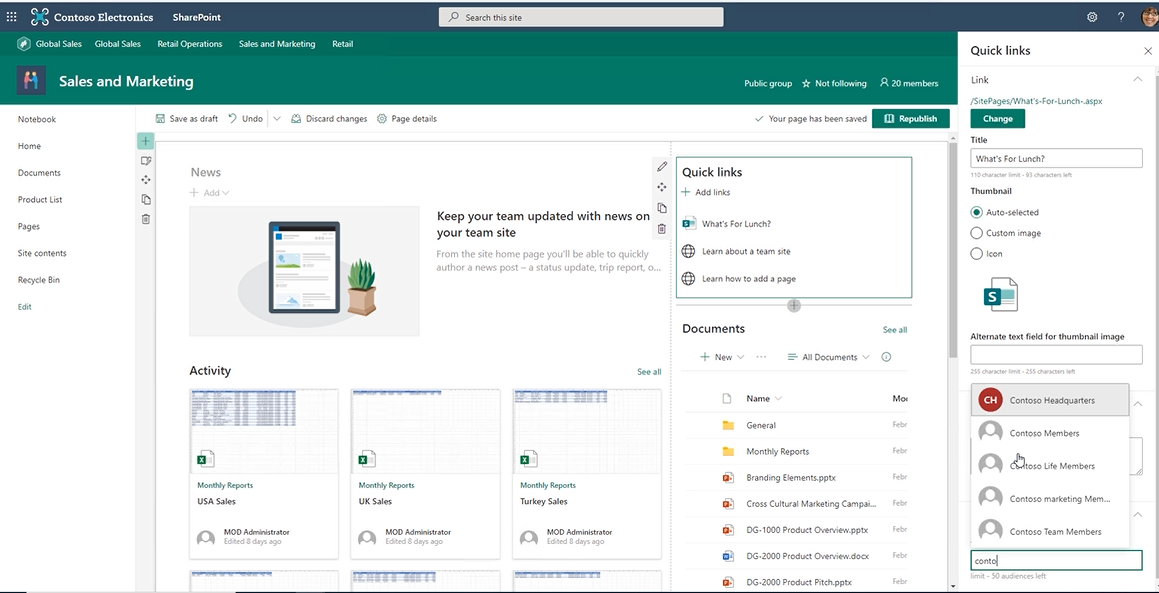
Task: Click the Republish button
Action: [x=911, y=118]
